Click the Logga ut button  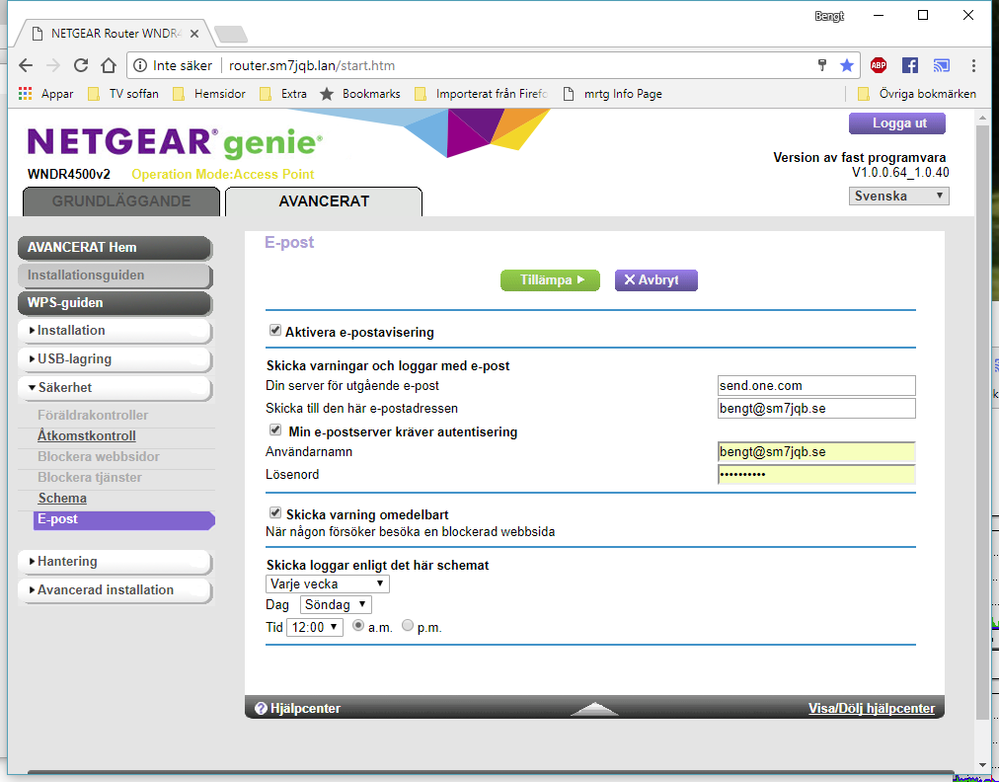coord(896,123)
